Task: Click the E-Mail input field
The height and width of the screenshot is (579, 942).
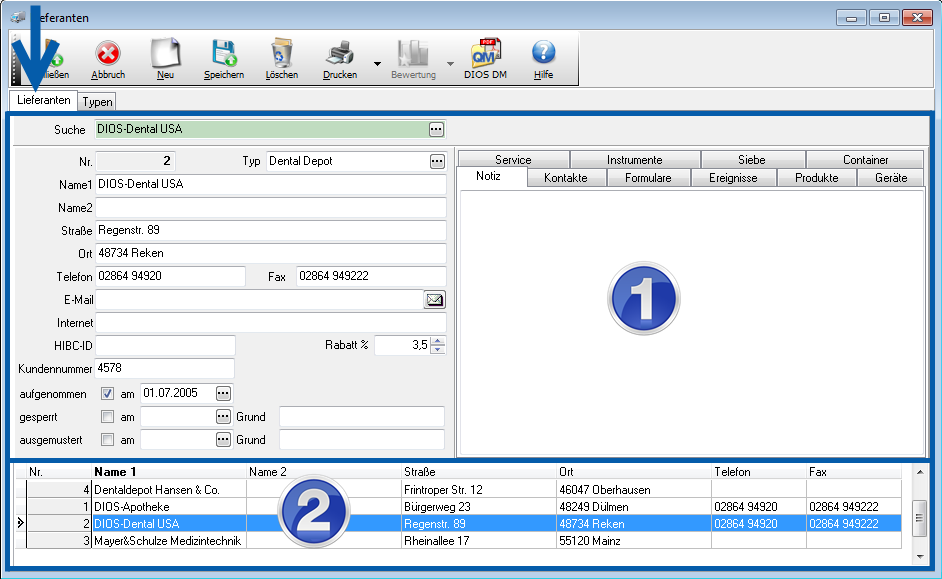Action: point(260,299)
